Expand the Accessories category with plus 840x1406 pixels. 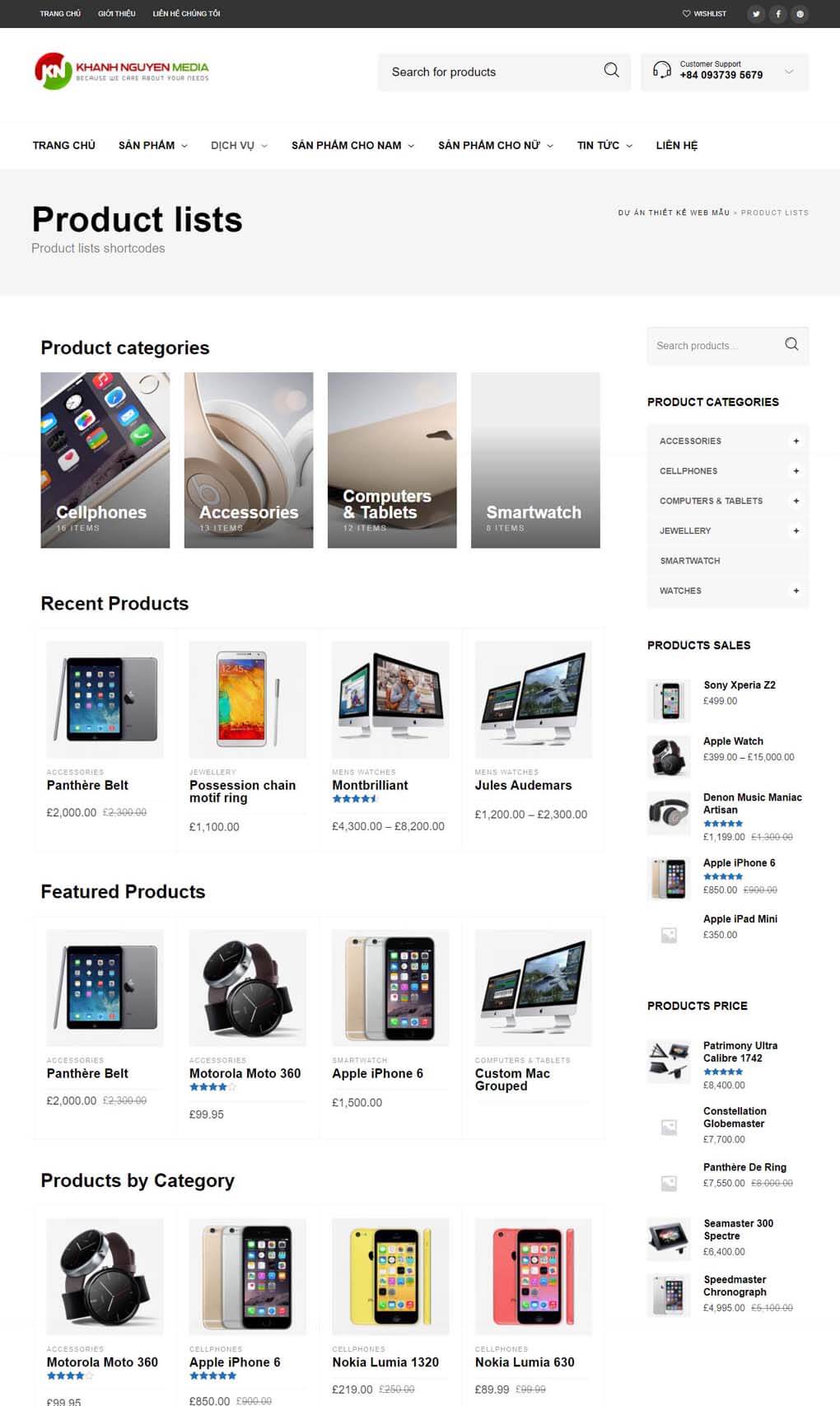click(x=796, y=441)
